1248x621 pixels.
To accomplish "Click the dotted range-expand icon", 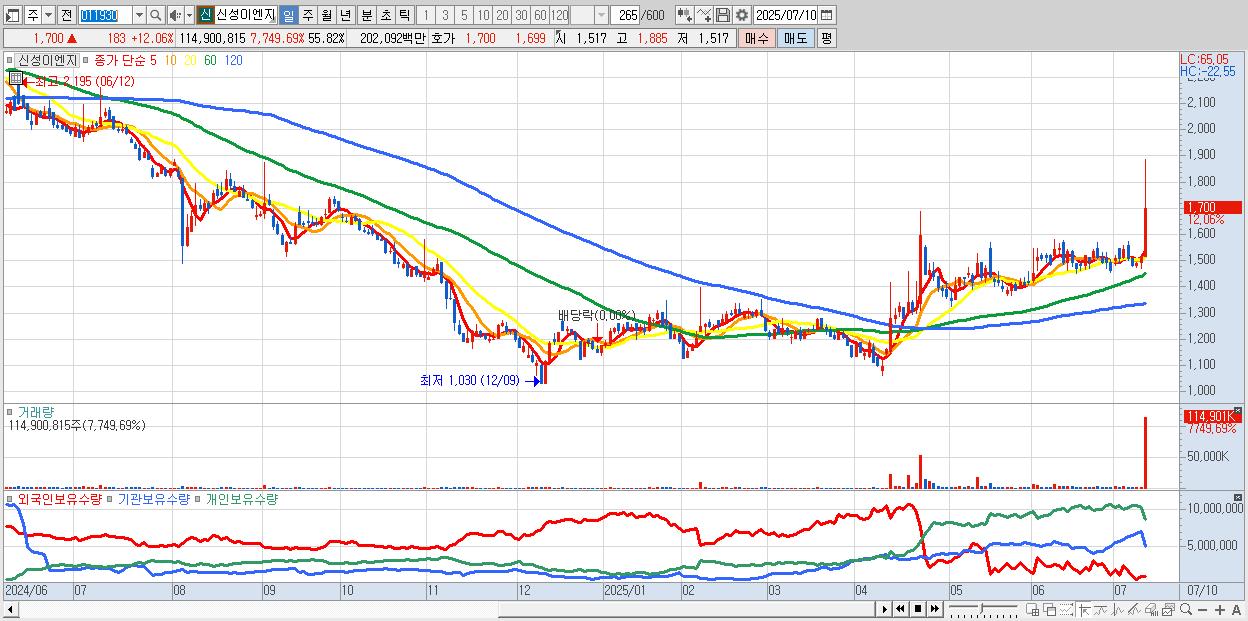I will point(1067,609).
